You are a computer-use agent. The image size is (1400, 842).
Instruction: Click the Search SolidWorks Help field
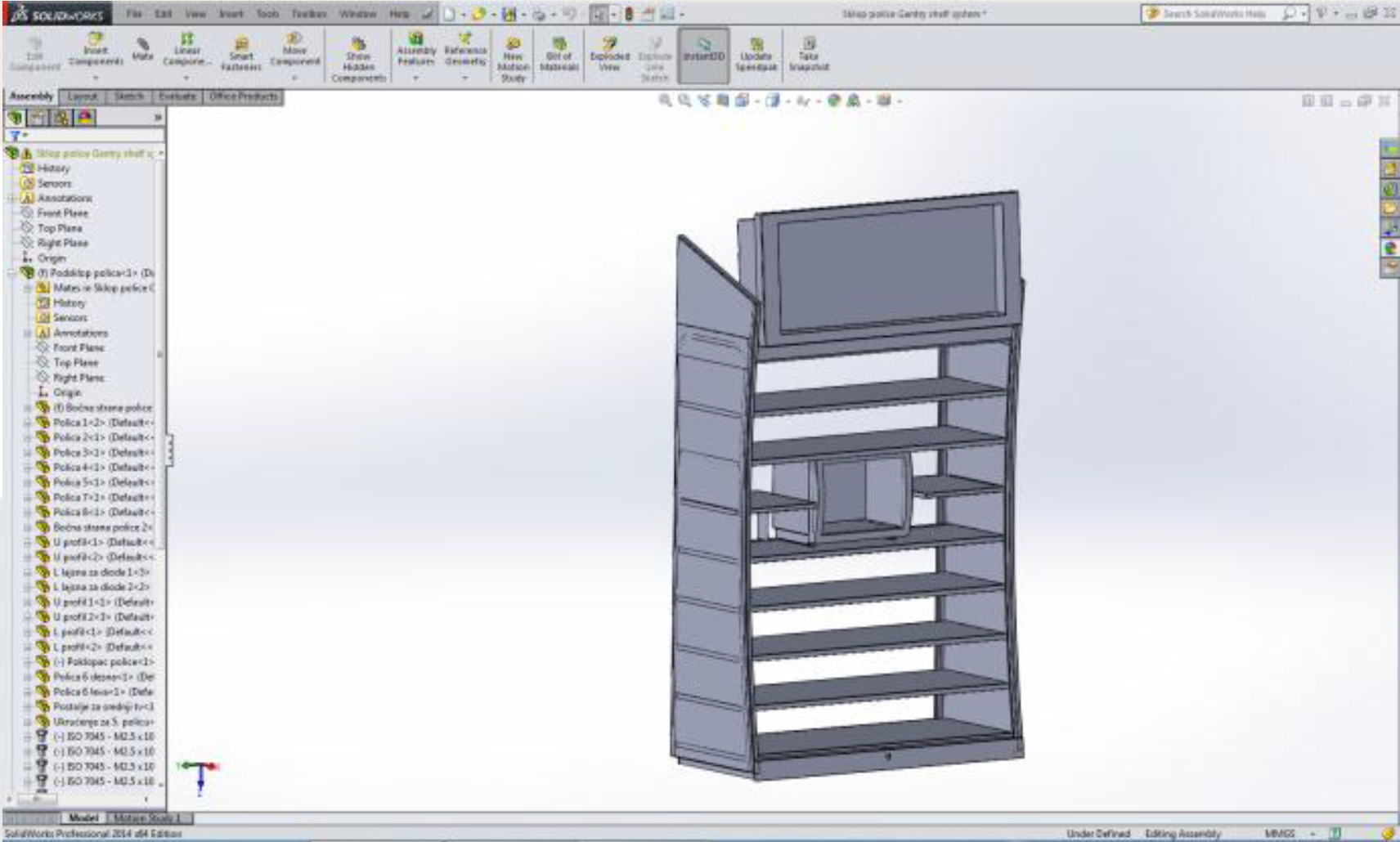tap(1214, 14)
